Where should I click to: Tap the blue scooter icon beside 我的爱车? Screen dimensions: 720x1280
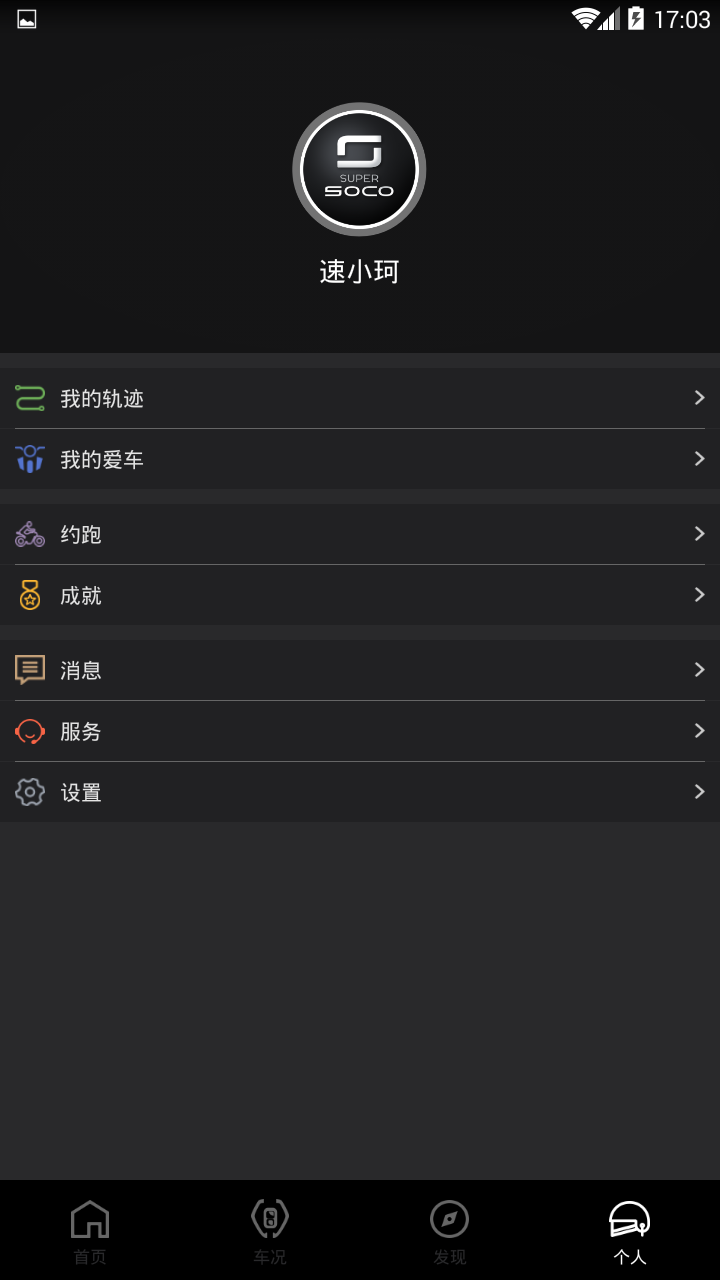pyautogui.click(x=30, y=459)
